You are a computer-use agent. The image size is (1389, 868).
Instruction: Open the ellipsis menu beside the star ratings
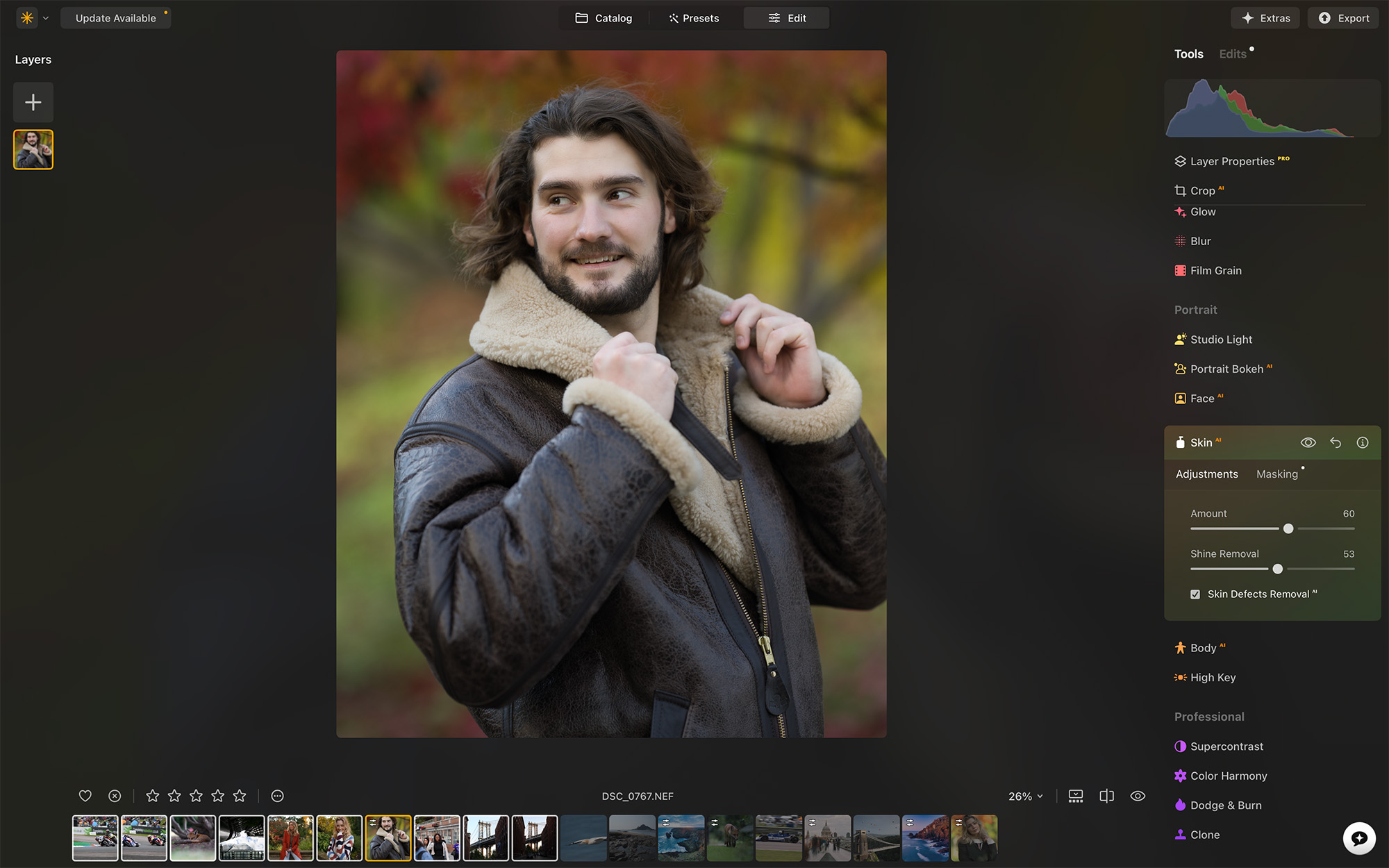click(277, 796)
